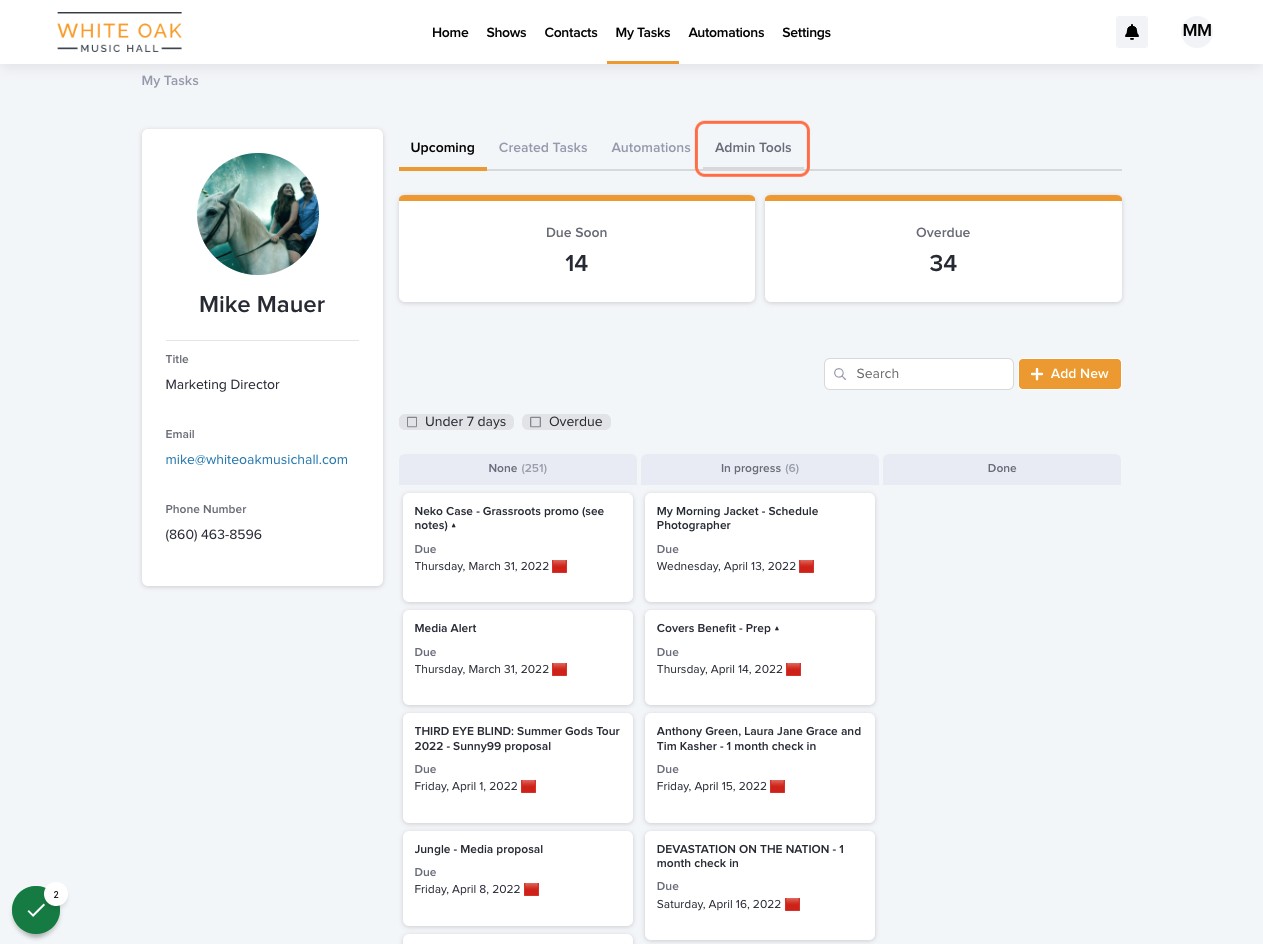
Task: Open Contacts in the navigation bar
Action: click(571, 32)
